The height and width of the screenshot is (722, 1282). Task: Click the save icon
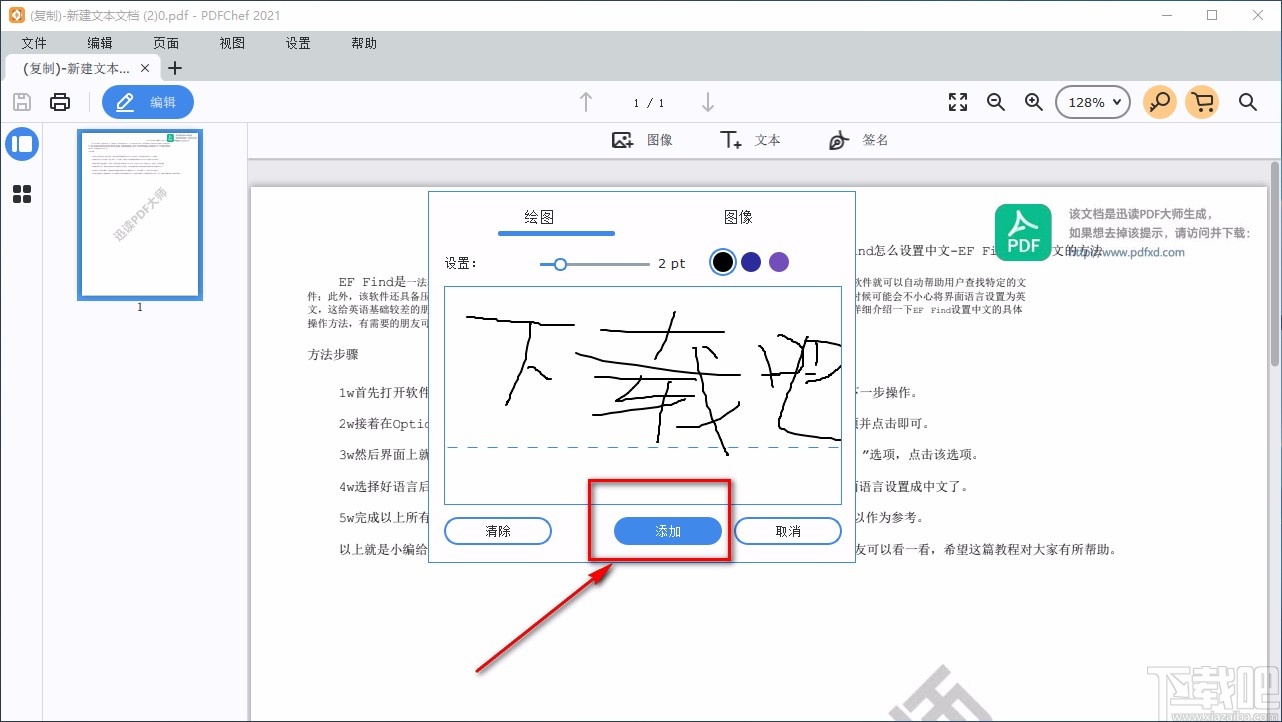(21, 101)
